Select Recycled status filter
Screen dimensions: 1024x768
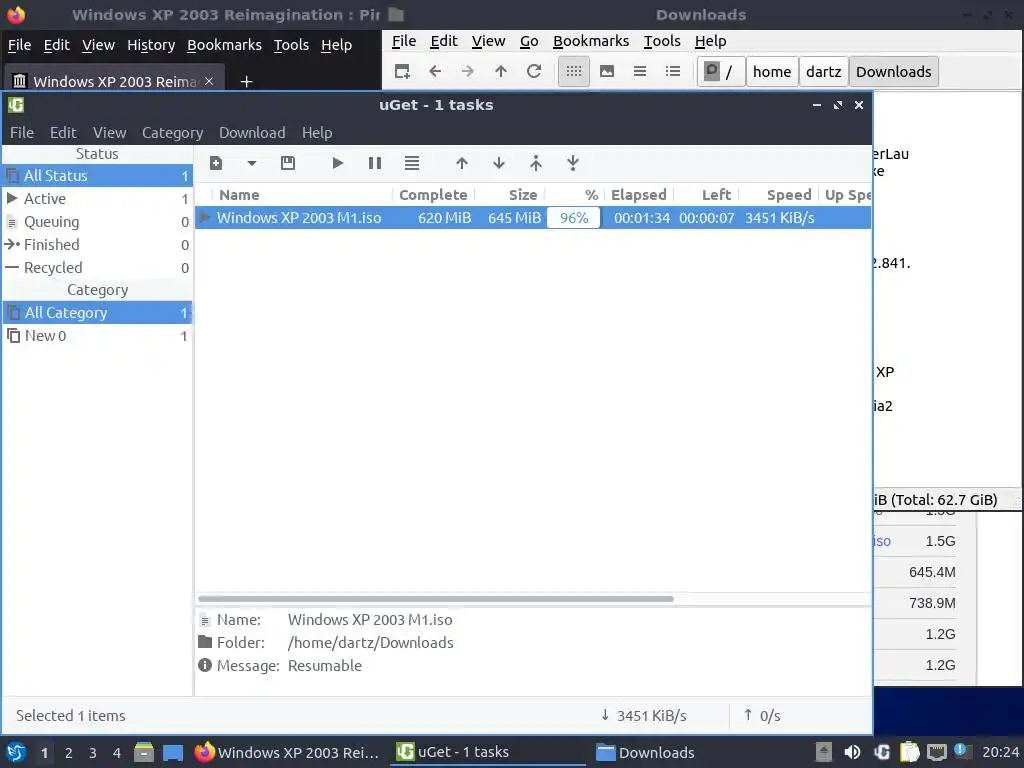pos(97,268)
